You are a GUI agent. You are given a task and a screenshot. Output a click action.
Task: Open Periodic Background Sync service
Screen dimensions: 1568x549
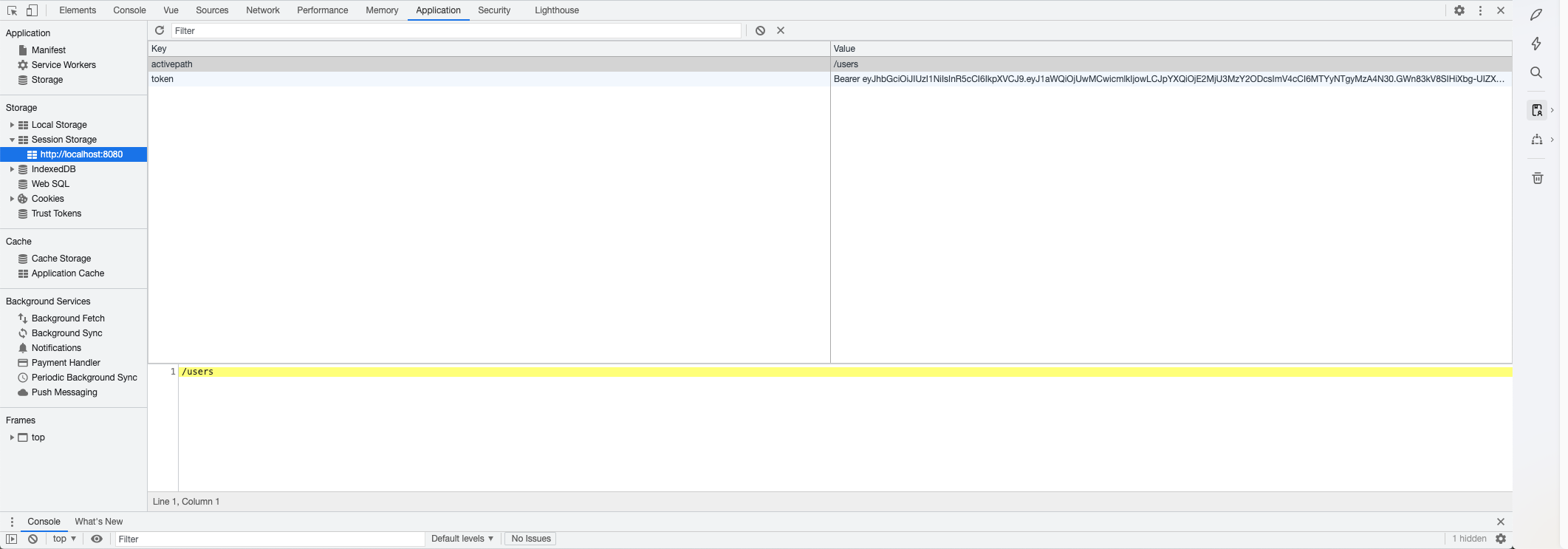pyautogui.click(x=84, y=378)
